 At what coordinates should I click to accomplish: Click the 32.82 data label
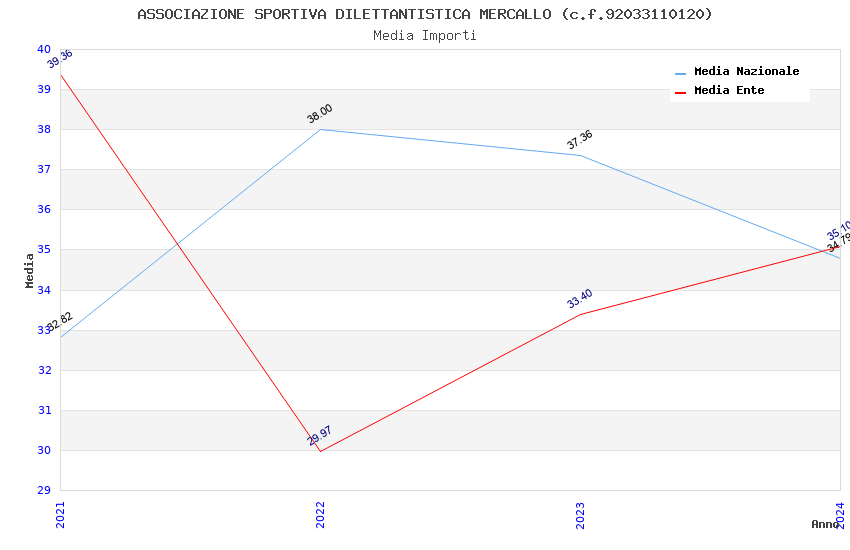click(x=61, y=321)
